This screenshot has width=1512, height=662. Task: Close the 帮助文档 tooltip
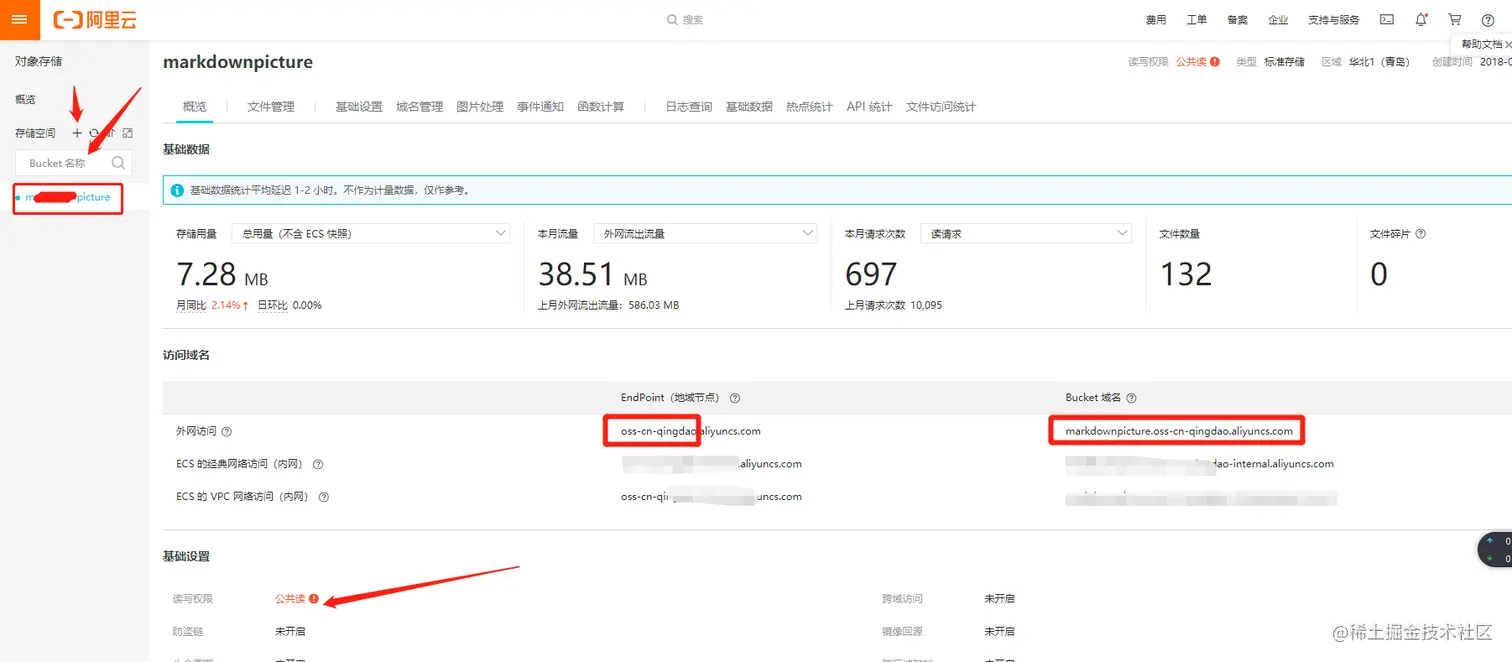[1507, 44]
